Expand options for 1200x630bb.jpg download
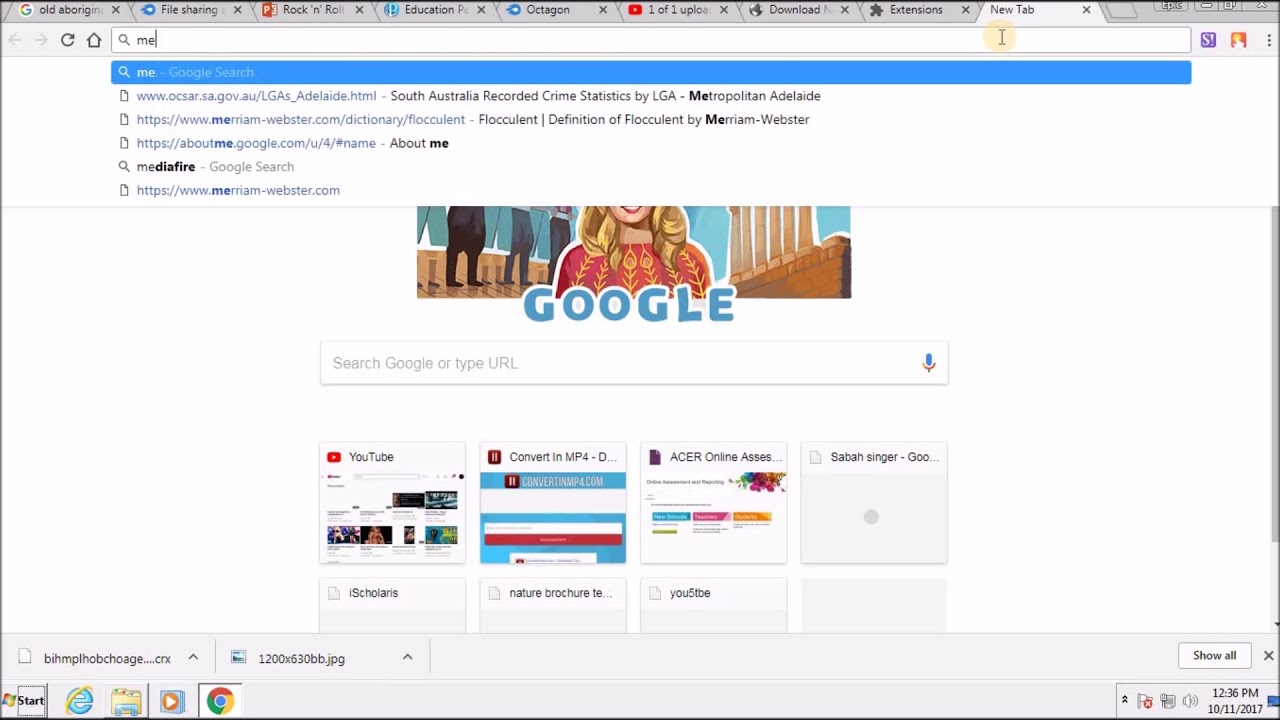Screen dimensions: 1280x720 [407, 657]
